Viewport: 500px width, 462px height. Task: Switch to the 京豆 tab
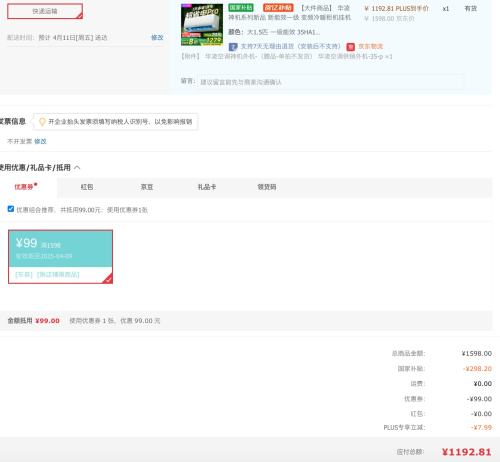[x=147, y=187]
